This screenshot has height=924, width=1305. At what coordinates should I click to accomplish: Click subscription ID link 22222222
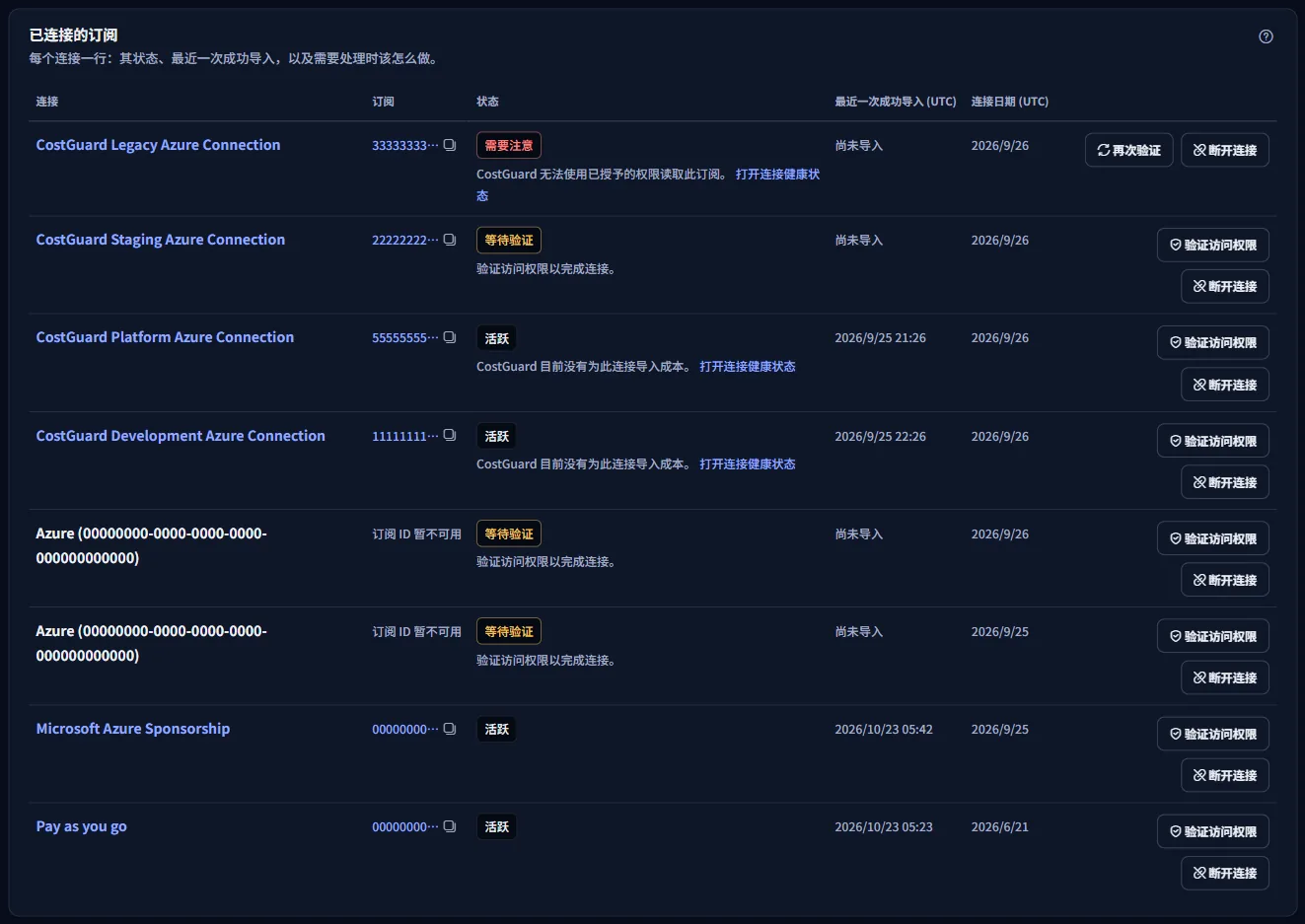tap(404, 240)
